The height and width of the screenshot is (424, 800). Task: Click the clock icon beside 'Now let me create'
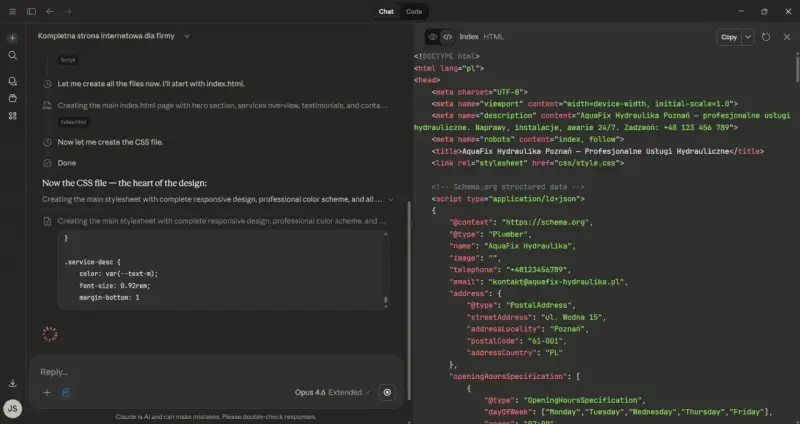47,142
